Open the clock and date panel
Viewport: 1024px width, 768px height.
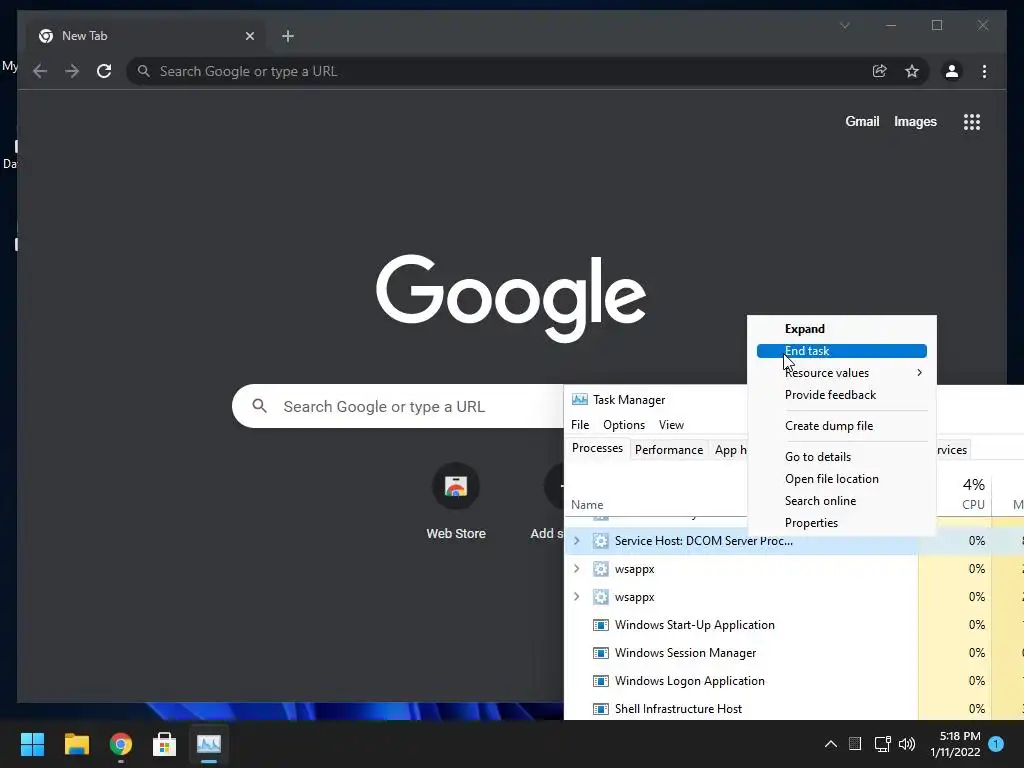pos(955,744)
